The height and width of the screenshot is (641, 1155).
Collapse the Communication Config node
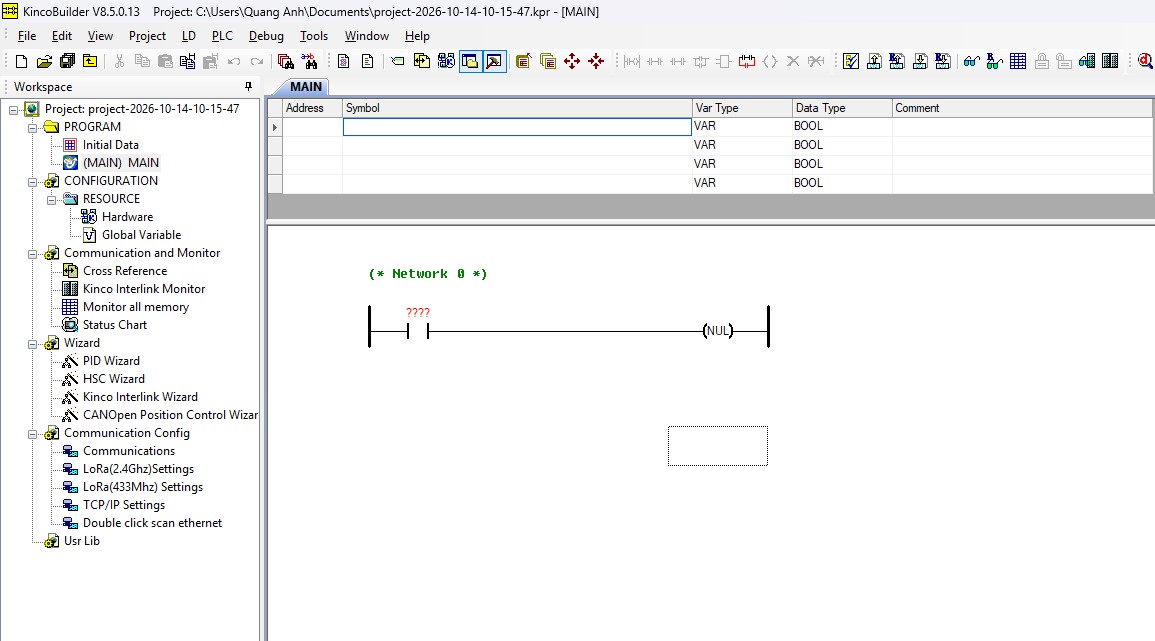[x=32, y=433]
